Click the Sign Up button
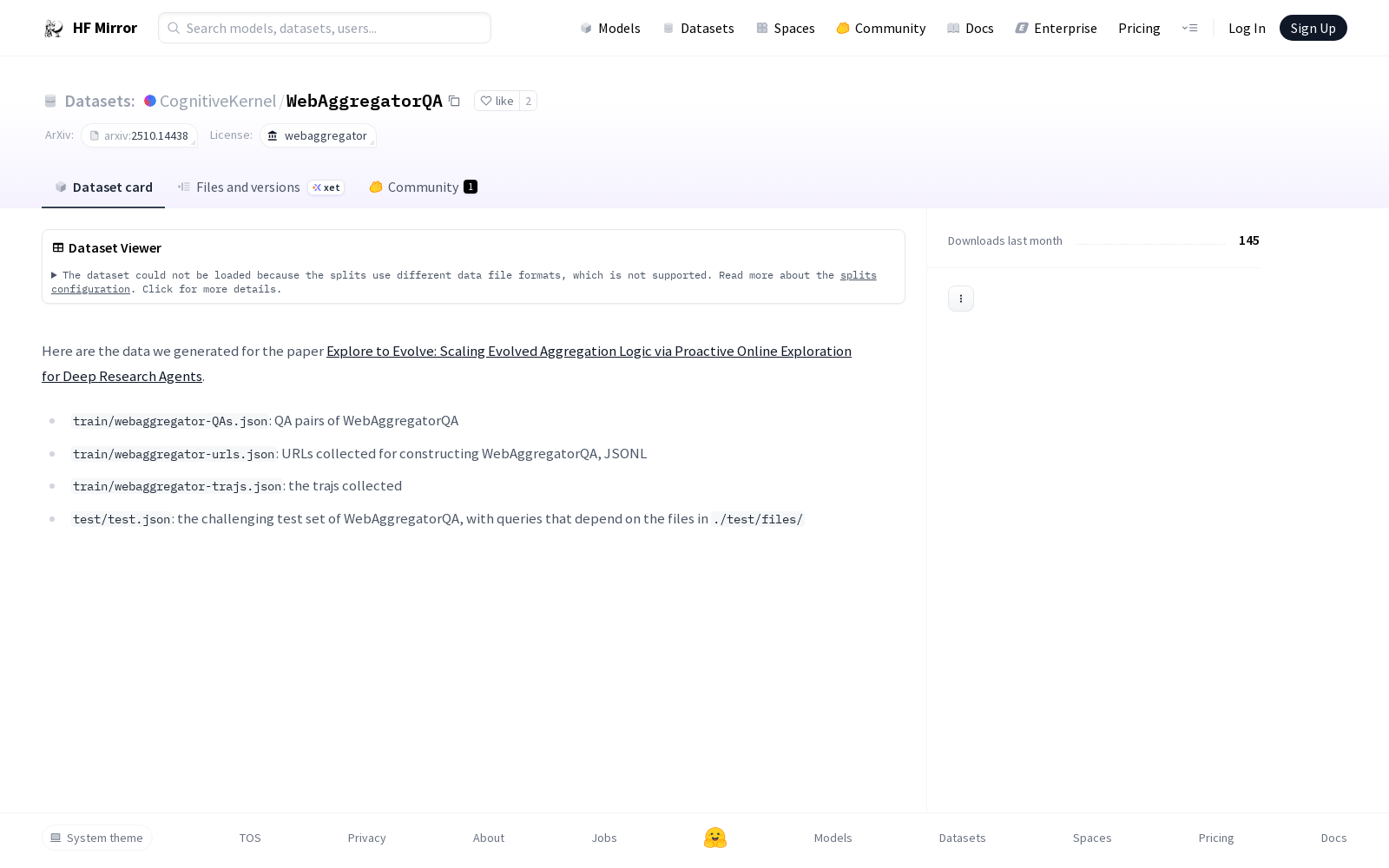Image resolution: width=1389 pixels, height=868 pixels. click(x=1313, y=28)
